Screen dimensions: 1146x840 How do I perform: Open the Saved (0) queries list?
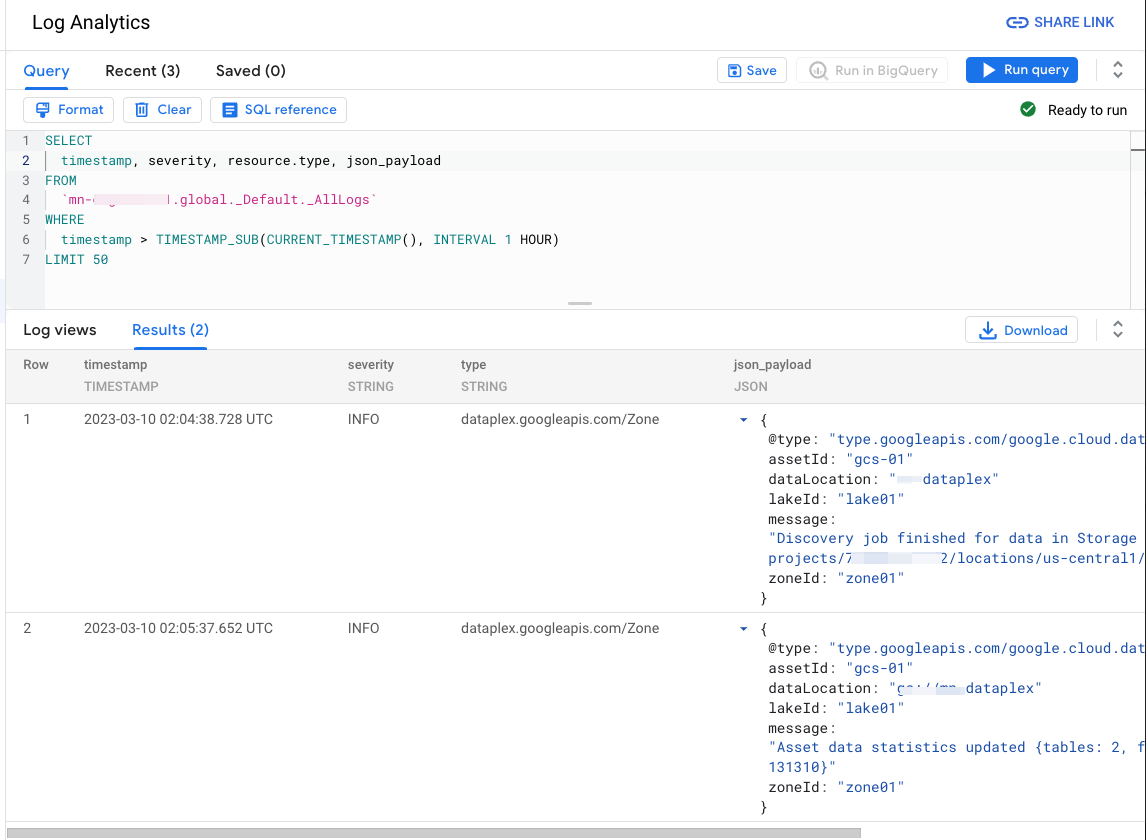click(x=250, y=71)
